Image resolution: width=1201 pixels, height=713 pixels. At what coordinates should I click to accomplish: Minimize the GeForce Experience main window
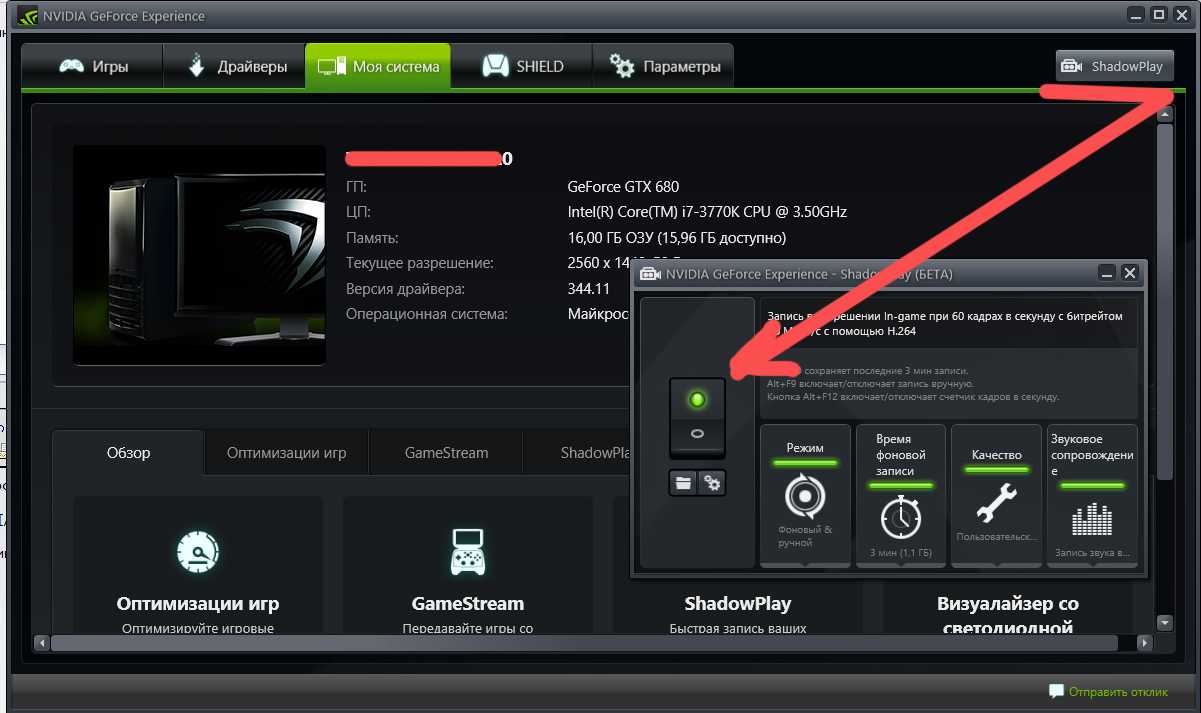tap(1137, 14)
